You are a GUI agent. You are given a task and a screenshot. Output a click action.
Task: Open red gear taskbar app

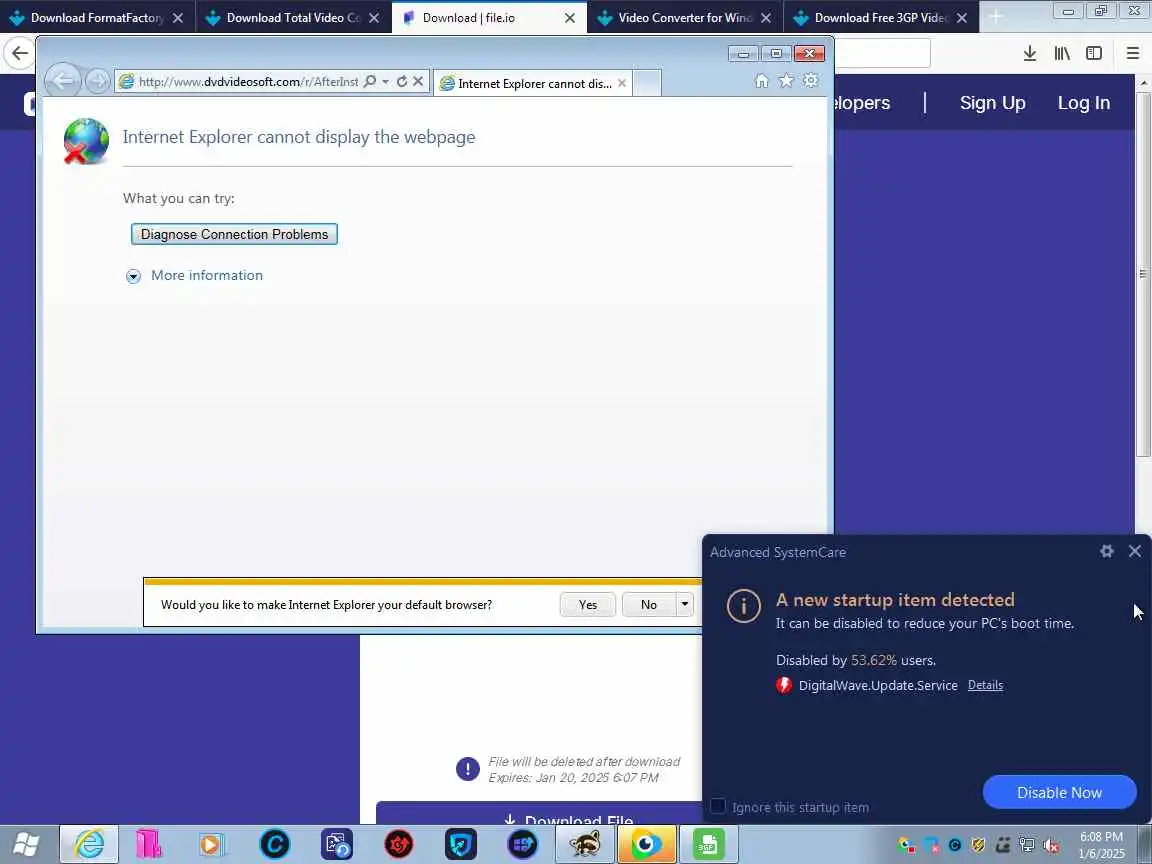click(399, 844)
